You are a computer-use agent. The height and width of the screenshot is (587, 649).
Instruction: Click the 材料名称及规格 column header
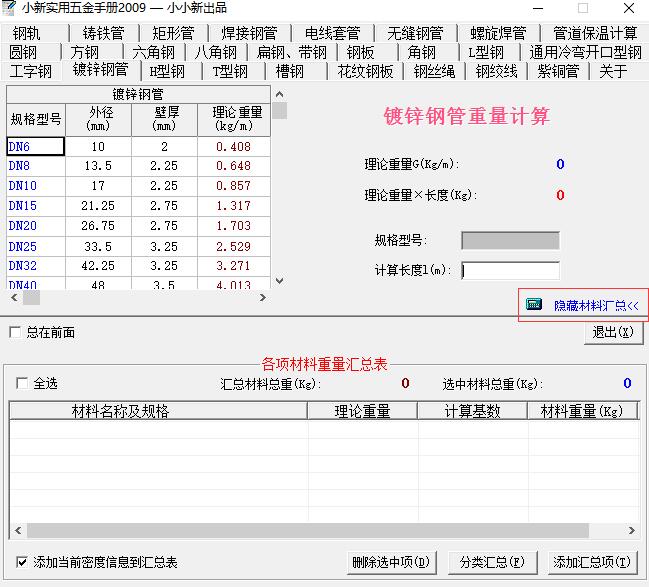coord(159,411)
